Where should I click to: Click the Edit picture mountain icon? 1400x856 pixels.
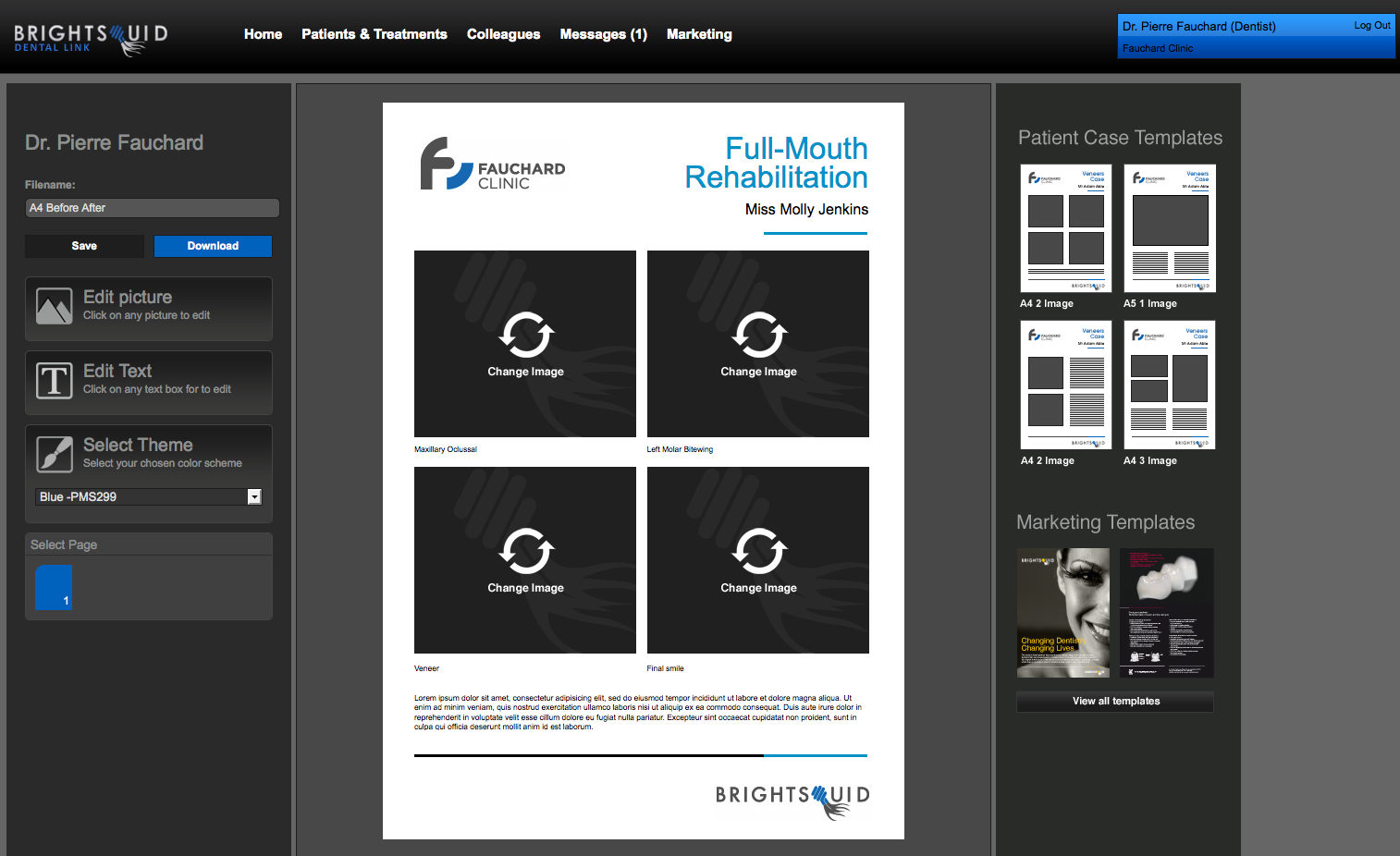pos(54,306)
